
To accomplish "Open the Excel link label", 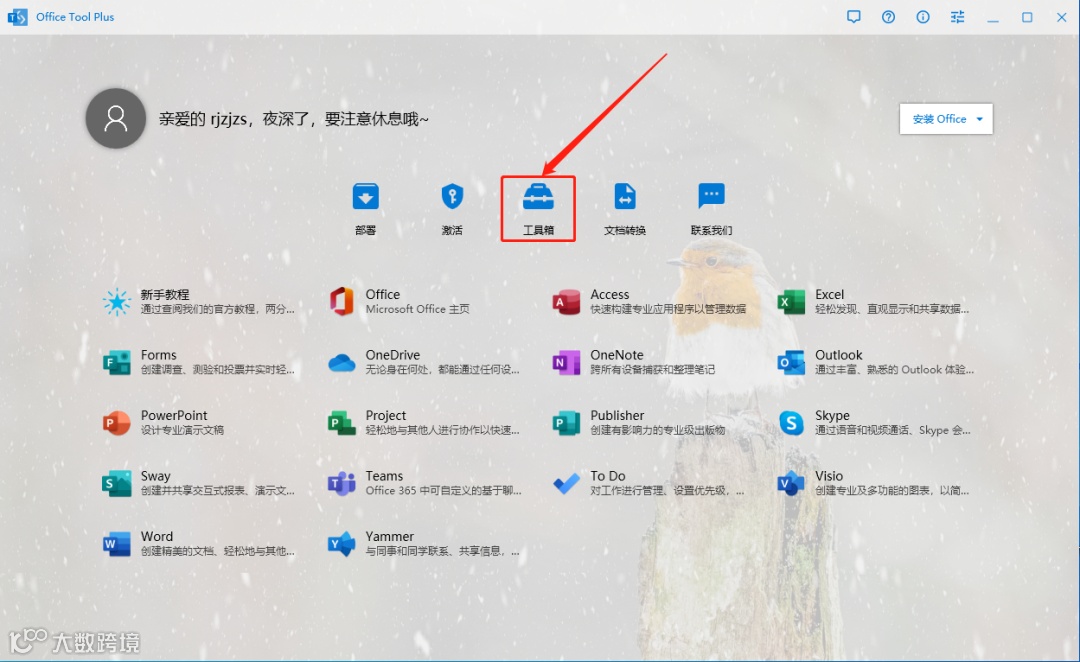I will click(x=829, y=294).
